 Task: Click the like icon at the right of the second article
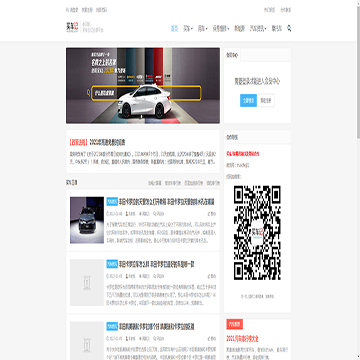point(210,276)
